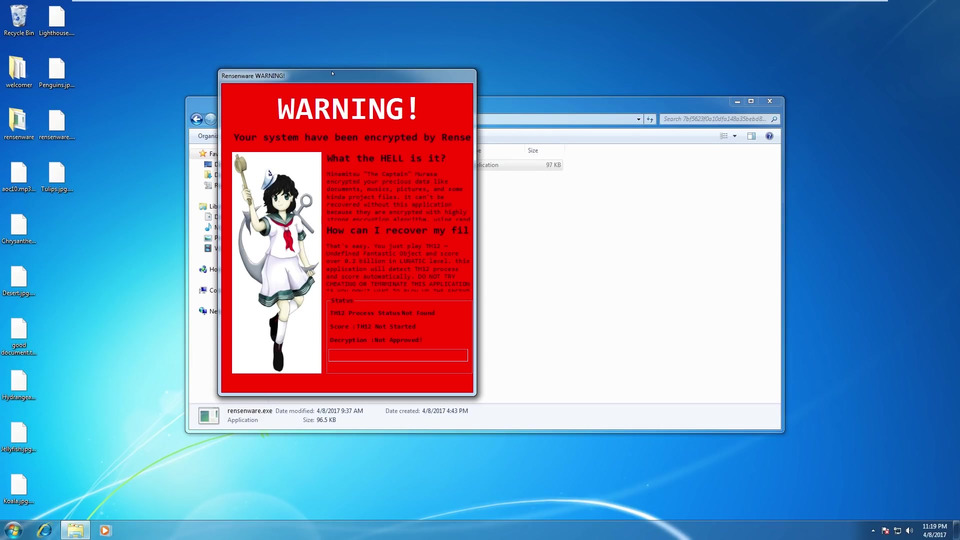Select the aoc10.mp3 desktop file
This screenshot has width=960, height=540.
(x=18, y=176)
